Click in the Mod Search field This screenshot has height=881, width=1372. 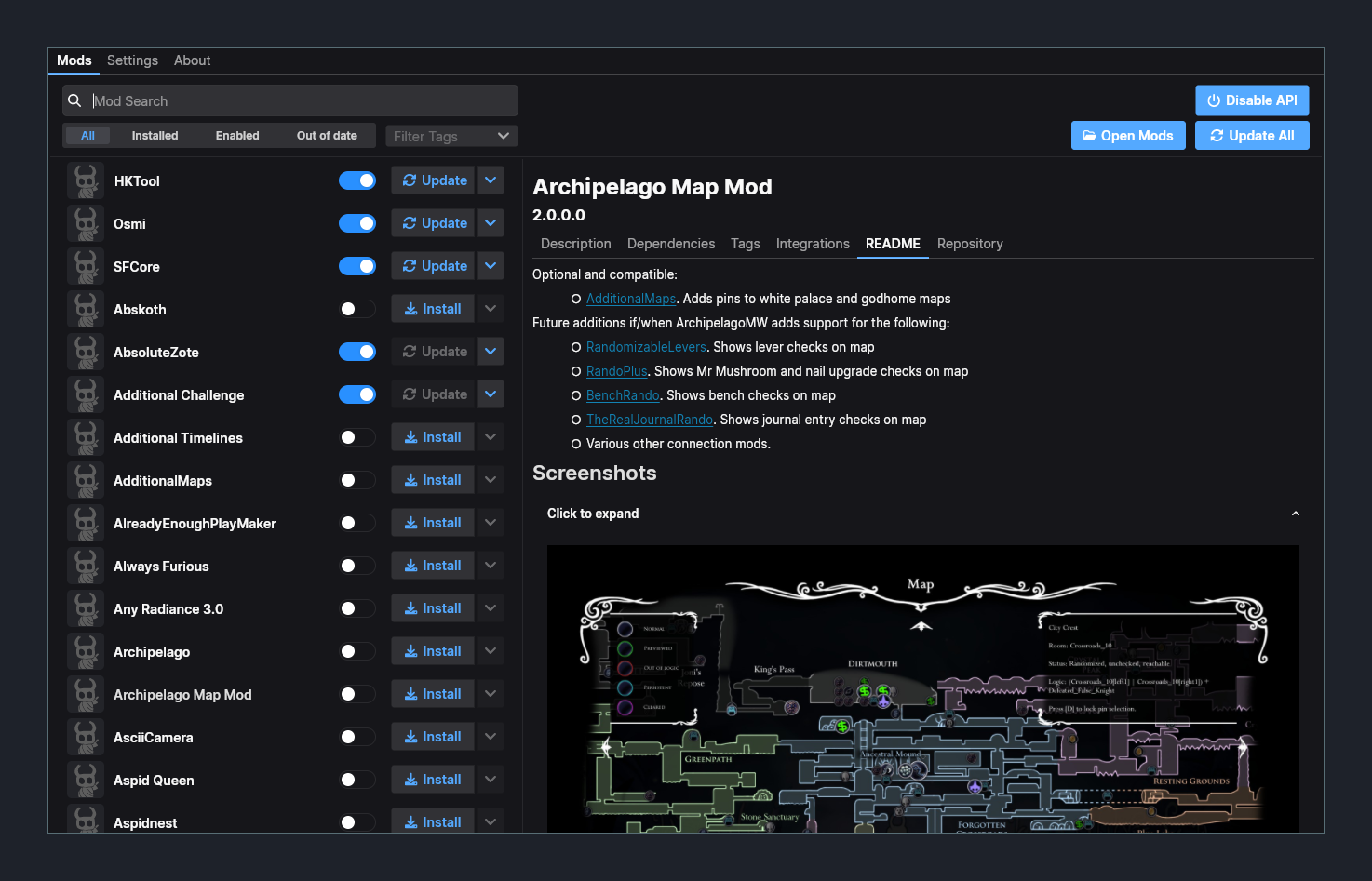290,100
